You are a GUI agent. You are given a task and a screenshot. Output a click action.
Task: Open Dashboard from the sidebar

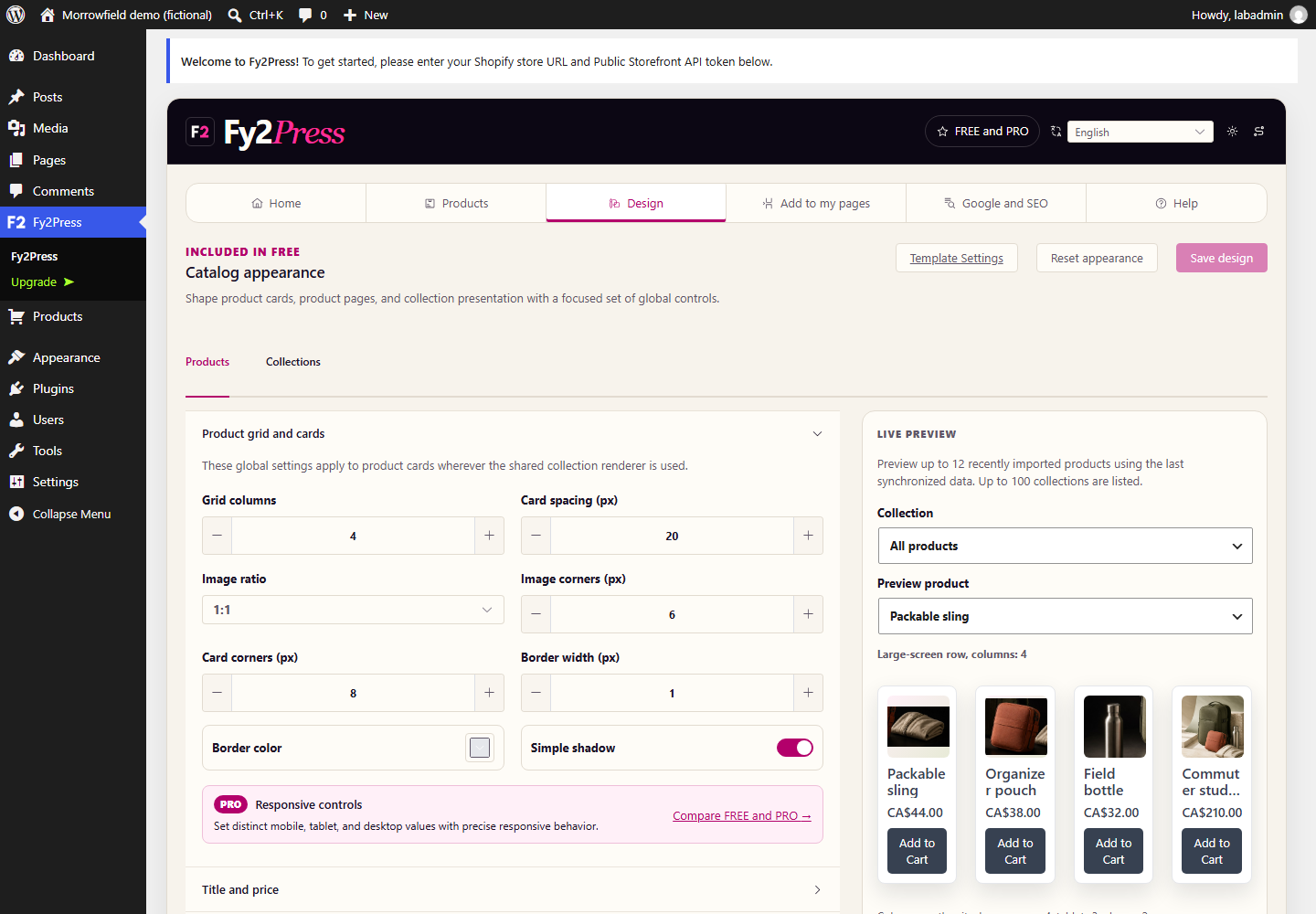pos(73,56)
